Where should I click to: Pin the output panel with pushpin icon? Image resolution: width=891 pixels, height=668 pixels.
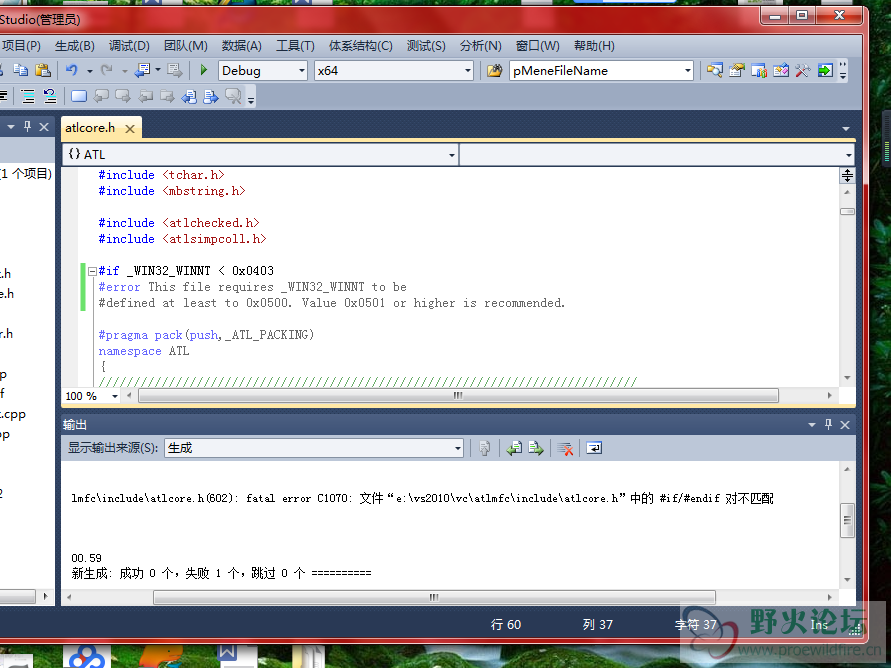pyautogui.click(x=828, y=424)
